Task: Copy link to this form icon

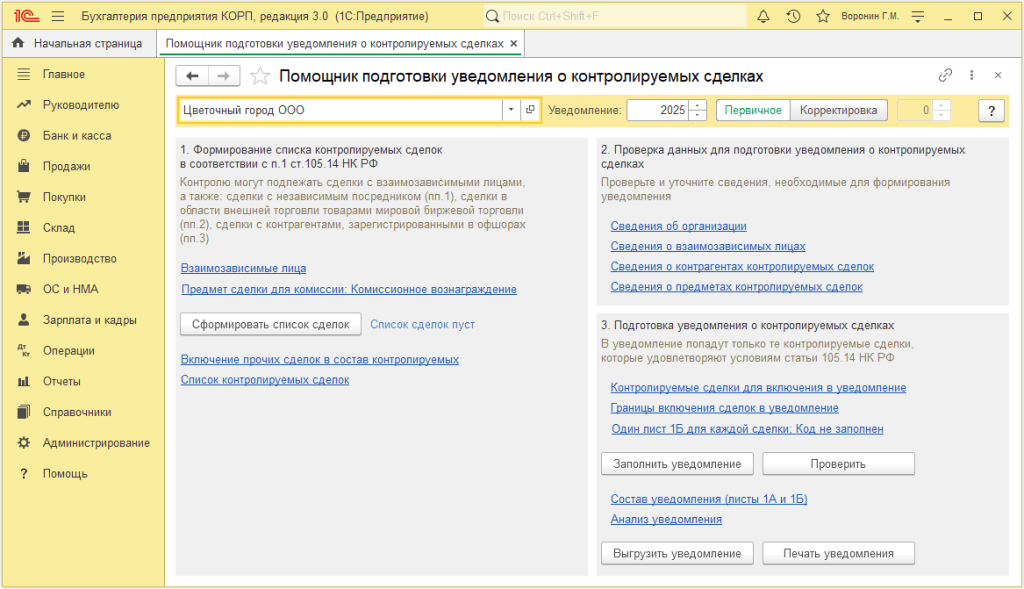Action: coord(945,76)
